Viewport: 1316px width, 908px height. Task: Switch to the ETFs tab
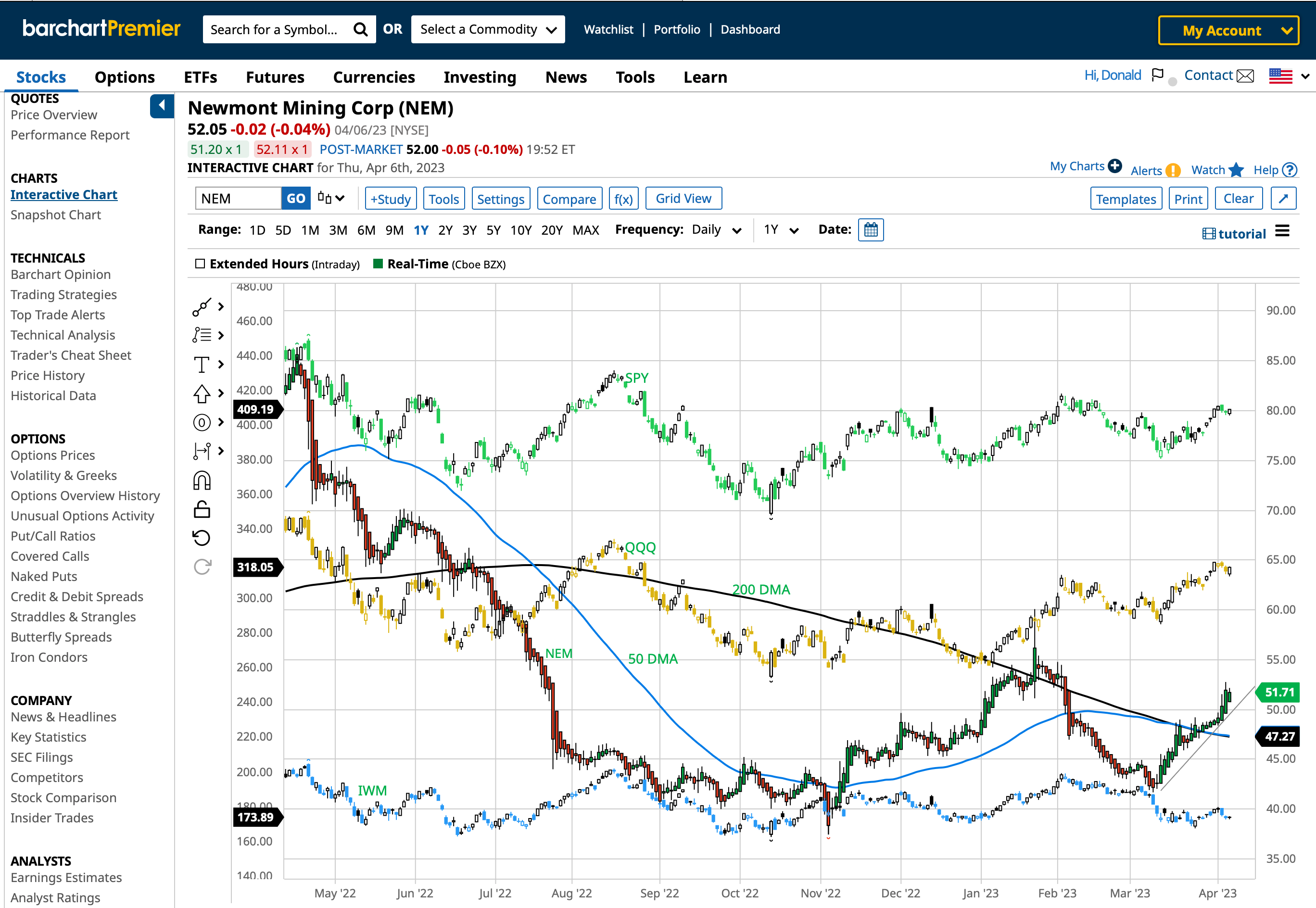tap(200, 77)
